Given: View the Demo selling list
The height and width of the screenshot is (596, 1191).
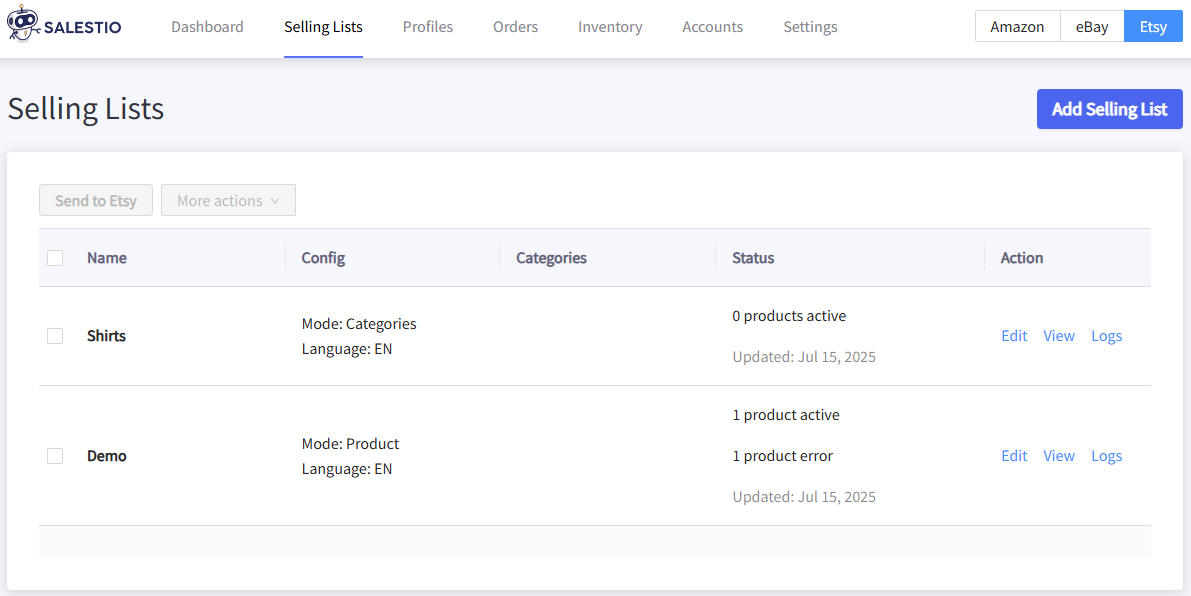Looking at the screenshot, I should pos(1059,456).
